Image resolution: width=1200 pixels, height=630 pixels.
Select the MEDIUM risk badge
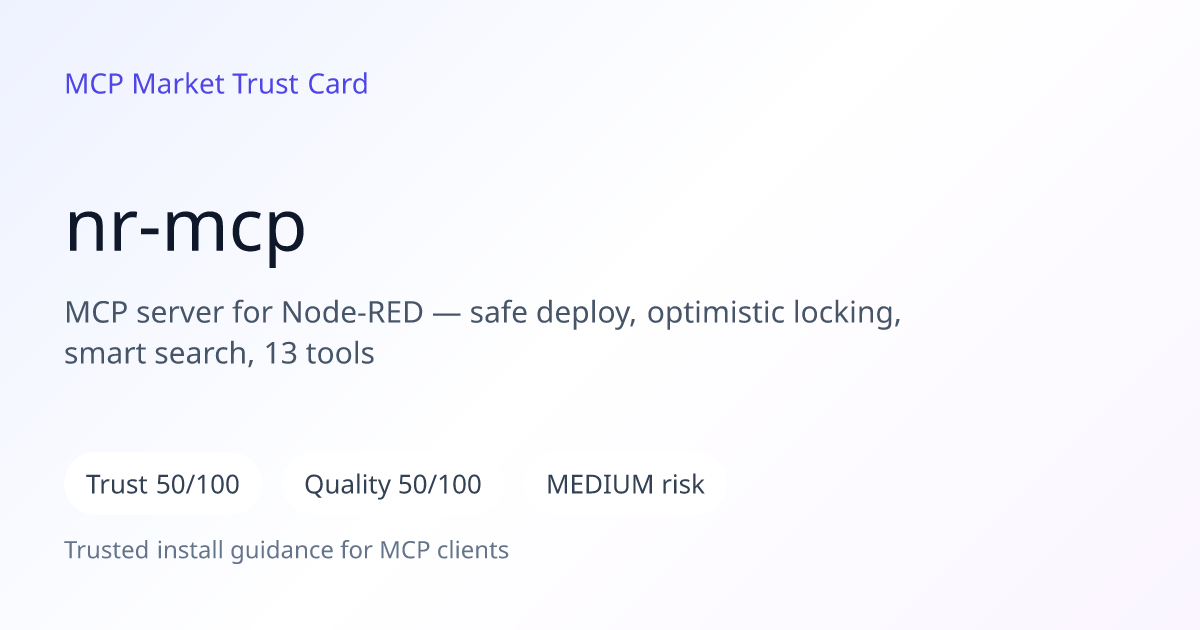[625, 484]
